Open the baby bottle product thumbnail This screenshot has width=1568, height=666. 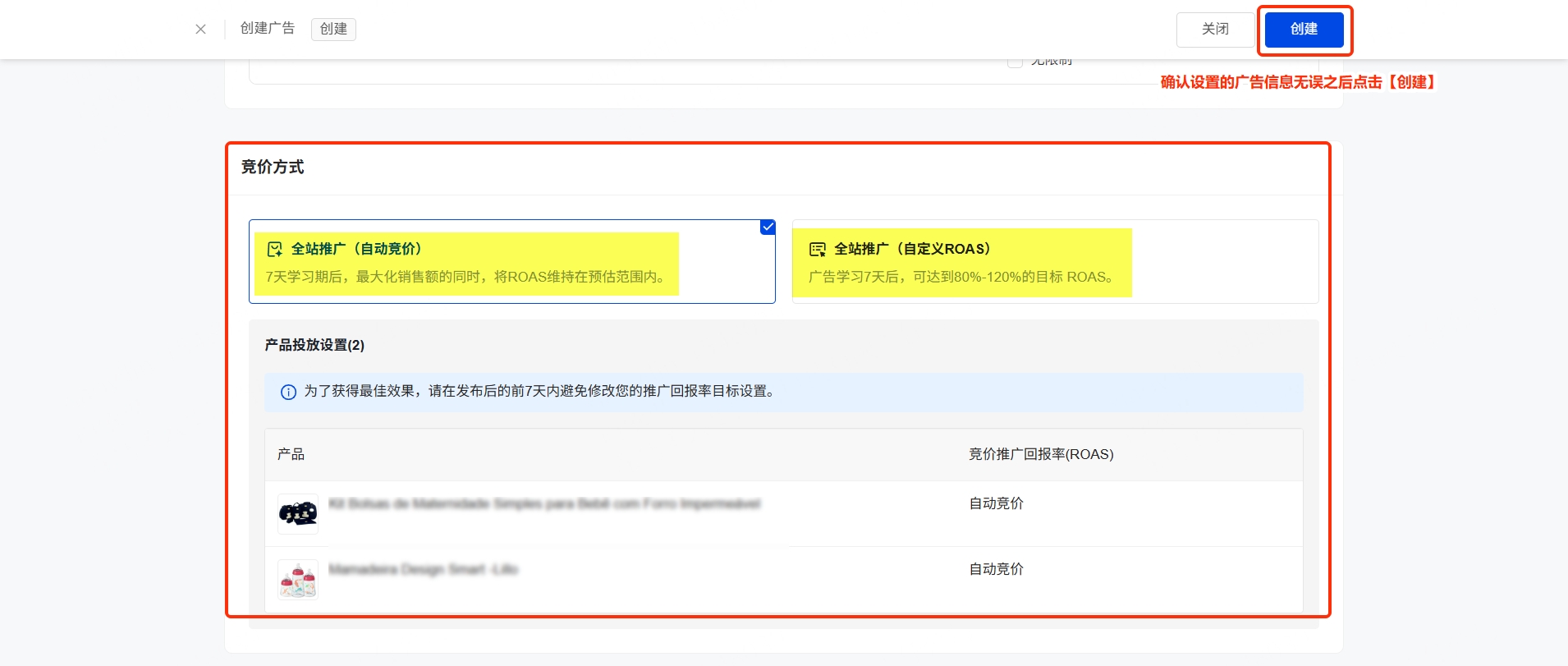pos(298,580)
